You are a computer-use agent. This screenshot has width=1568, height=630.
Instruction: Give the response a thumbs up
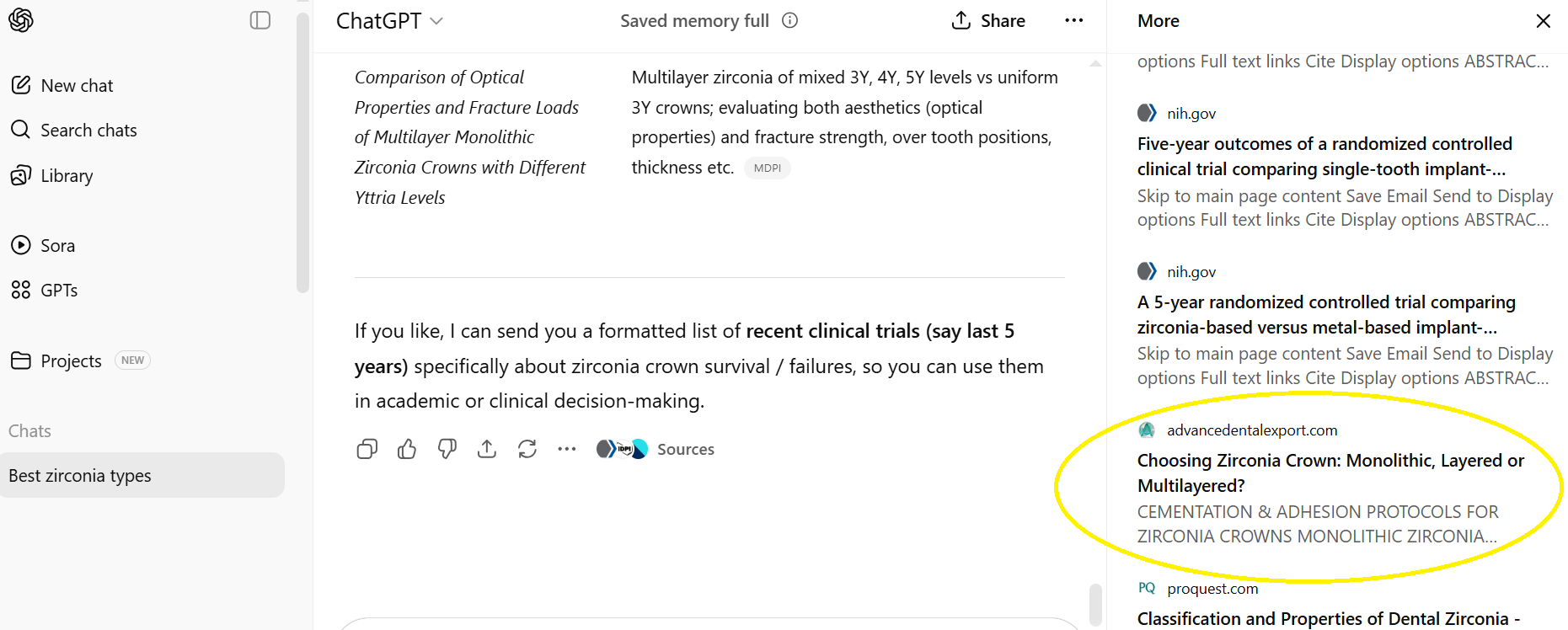click(x=407, y=450)
